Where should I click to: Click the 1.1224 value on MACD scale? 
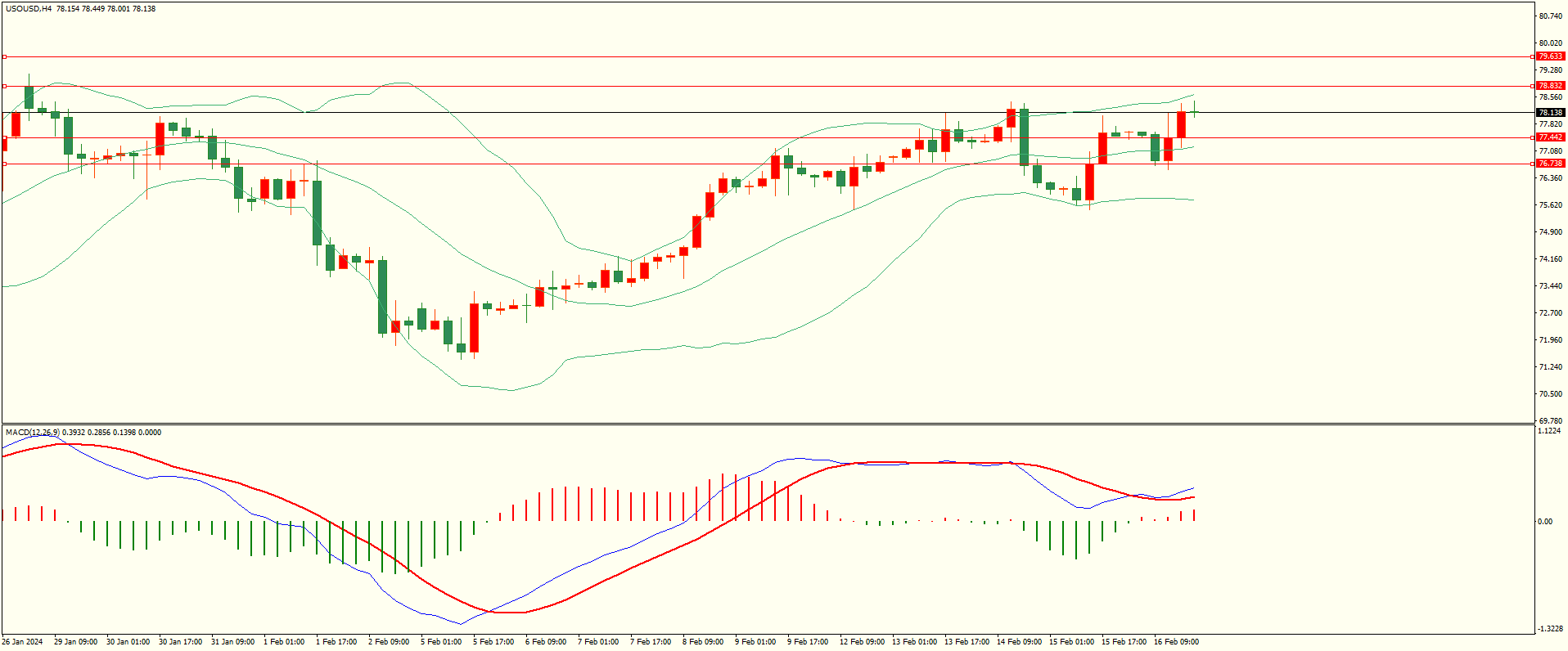click(1550, 431)
